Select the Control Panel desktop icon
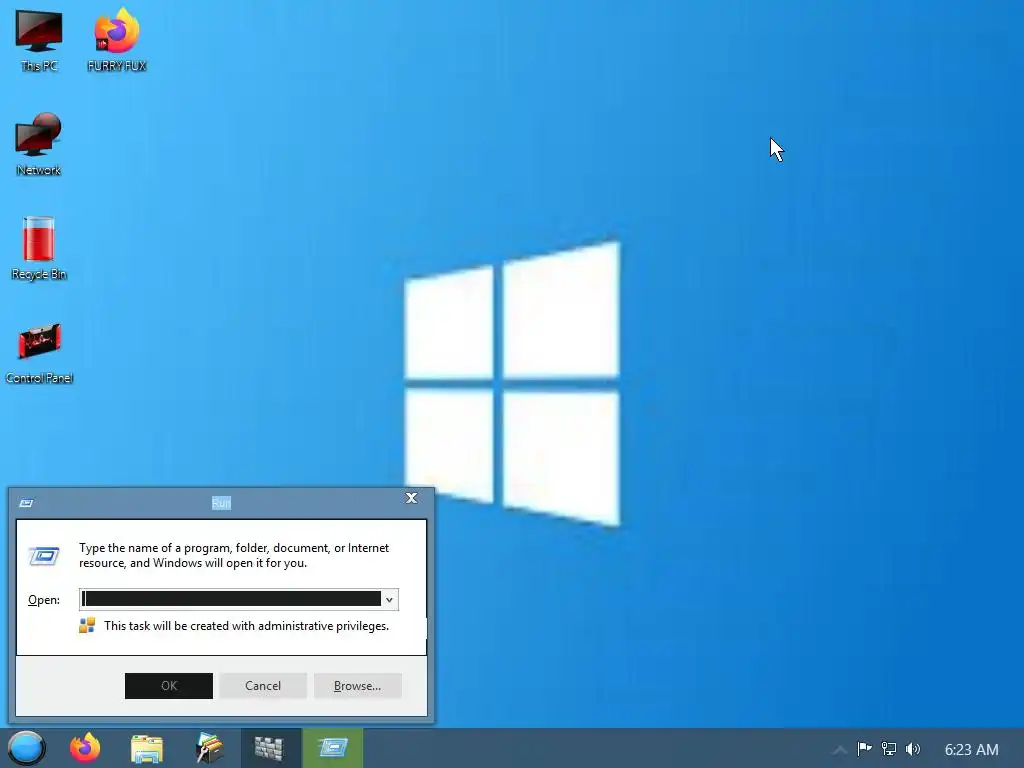Screen dimensions: 1024x768 (39, 353)
